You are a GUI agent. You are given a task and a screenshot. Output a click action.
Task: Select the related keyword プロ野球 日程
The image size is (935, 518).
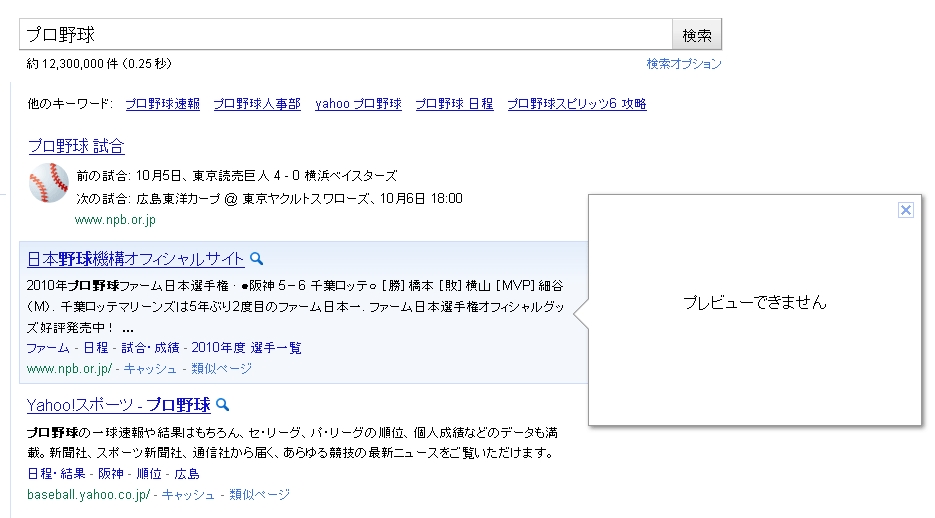(x=454, y=104)
